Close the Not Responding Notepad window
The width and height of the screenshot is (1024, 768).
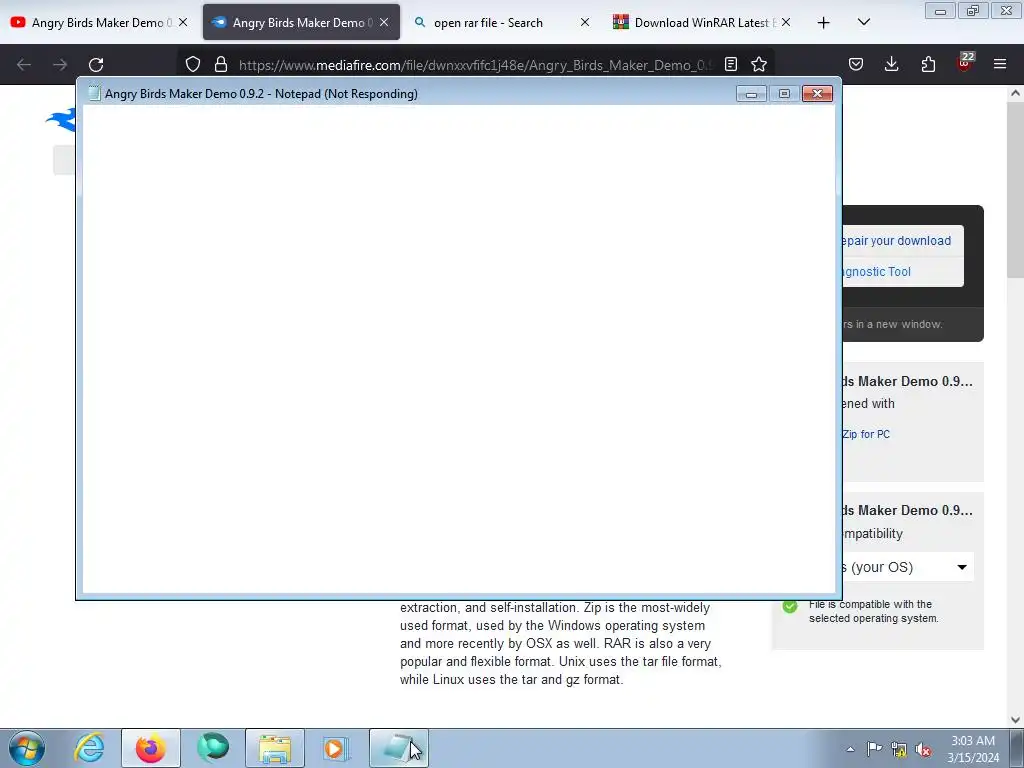tap(817, 94)
